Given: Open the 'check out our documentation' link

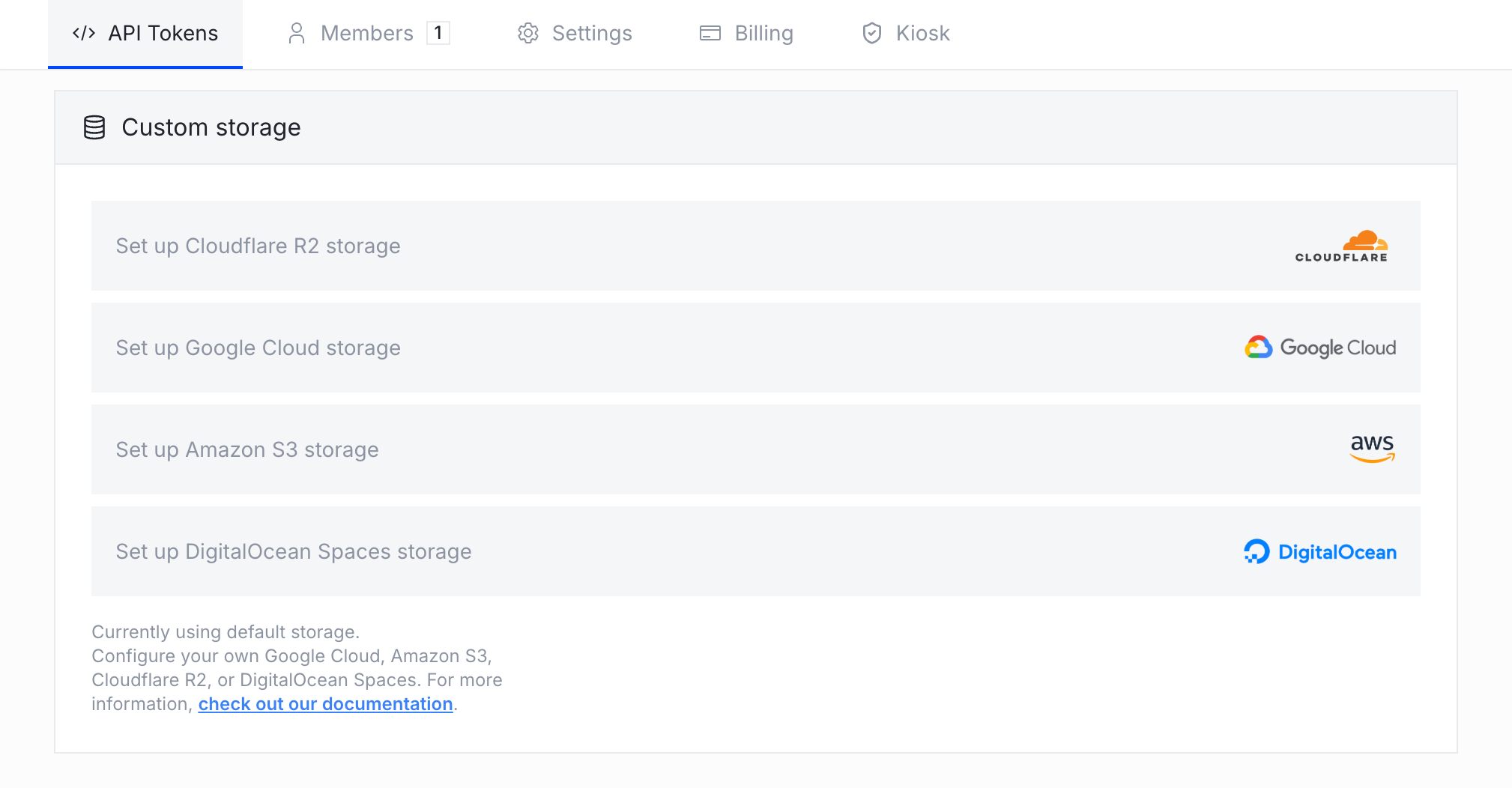Looking at the screenshot, I should pyautogui.click(x=326, y=704).
